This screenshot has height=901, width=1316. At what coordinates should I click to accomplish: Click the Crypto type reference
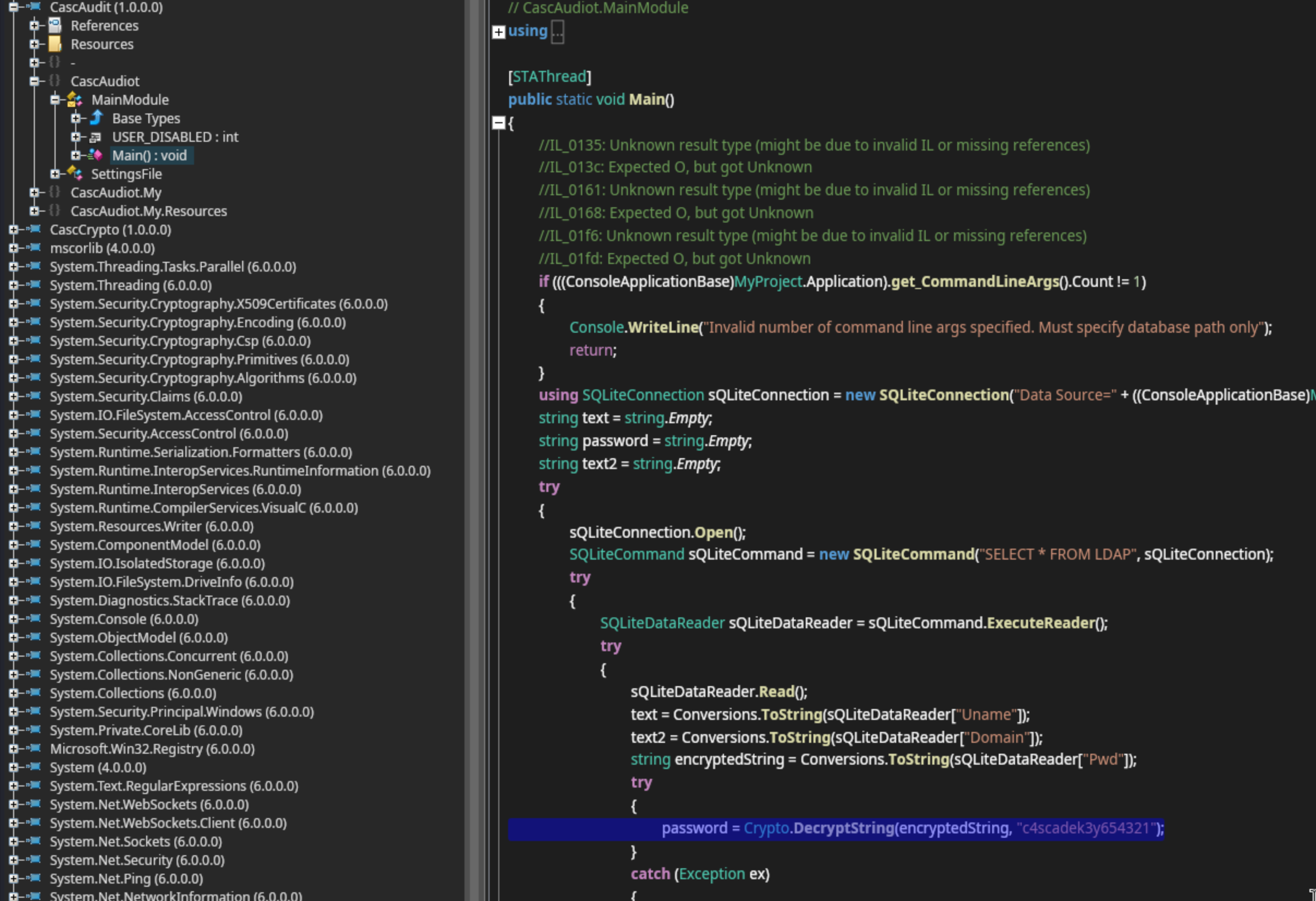click(766, 828)
